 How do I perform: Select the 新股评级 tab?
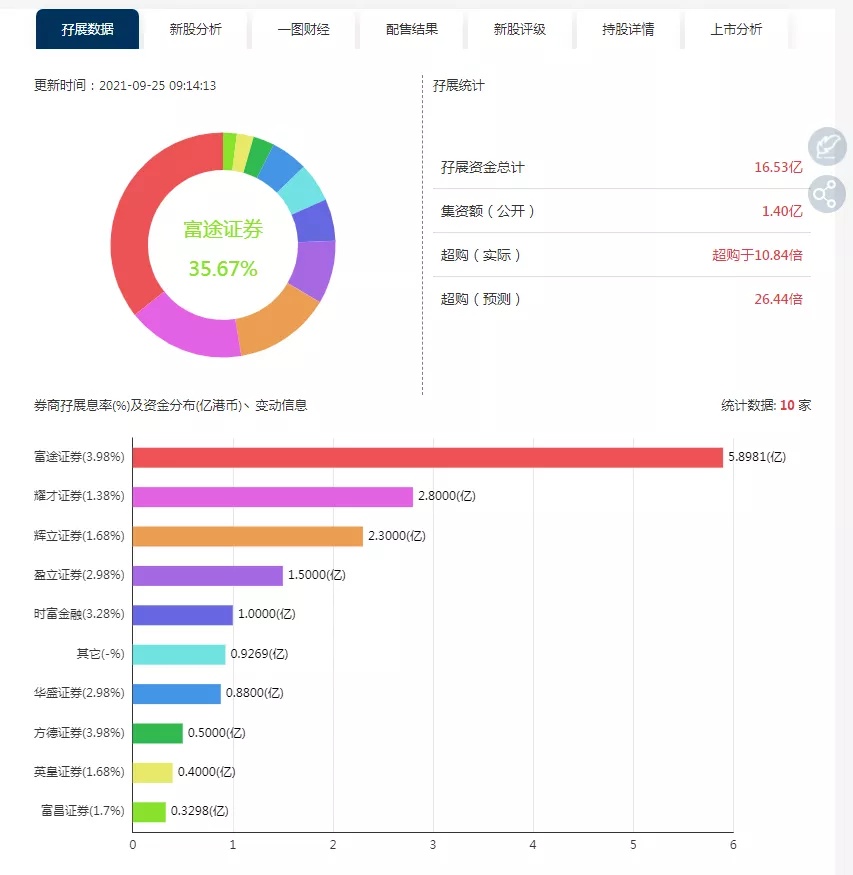[x=519, y=29]
